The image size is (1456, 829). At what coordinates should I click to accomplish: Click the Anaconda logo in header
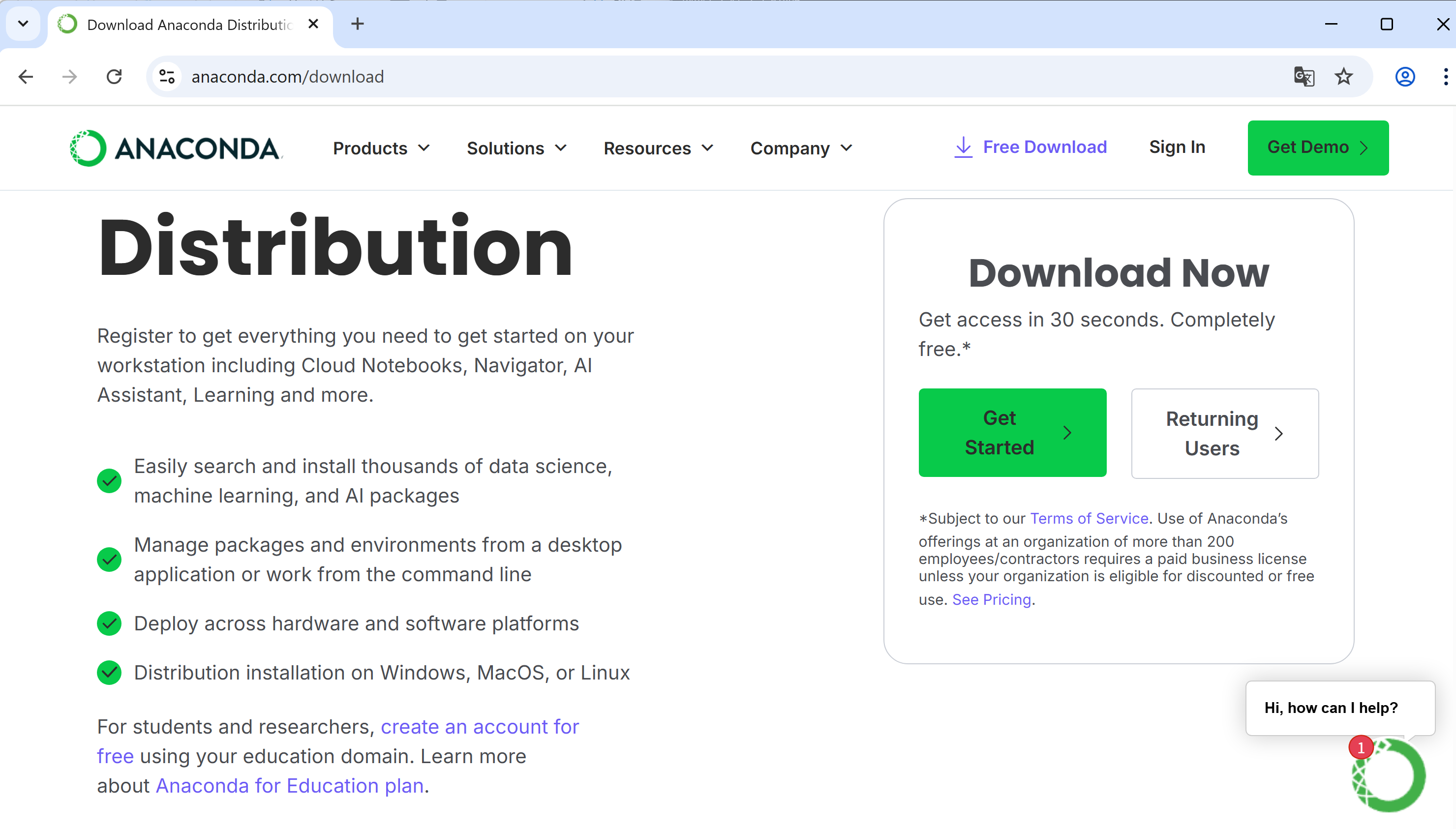coord(176,148)
